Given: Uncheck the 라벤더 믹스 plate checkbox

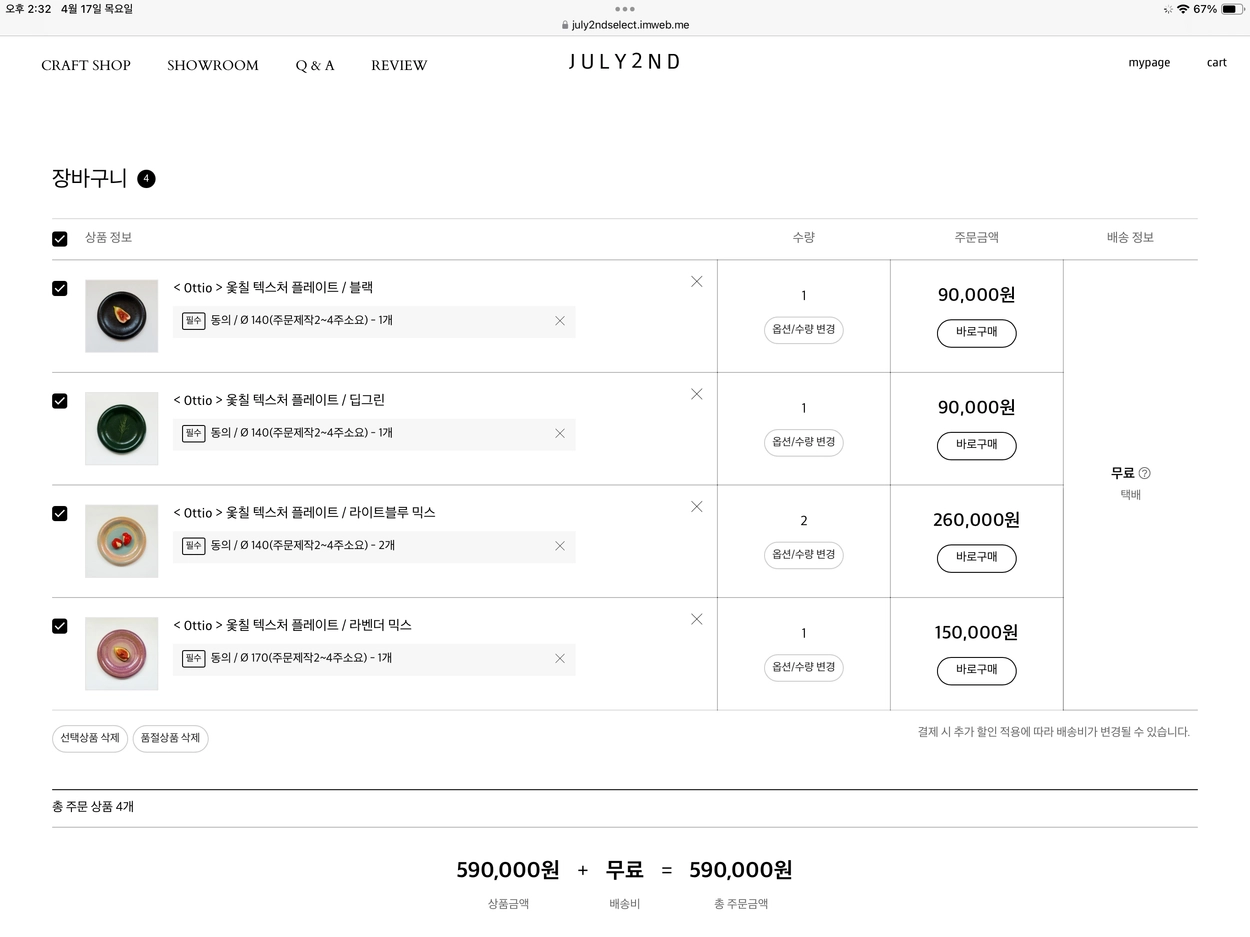Looking at the screenshot, I should tap(60, 626).
